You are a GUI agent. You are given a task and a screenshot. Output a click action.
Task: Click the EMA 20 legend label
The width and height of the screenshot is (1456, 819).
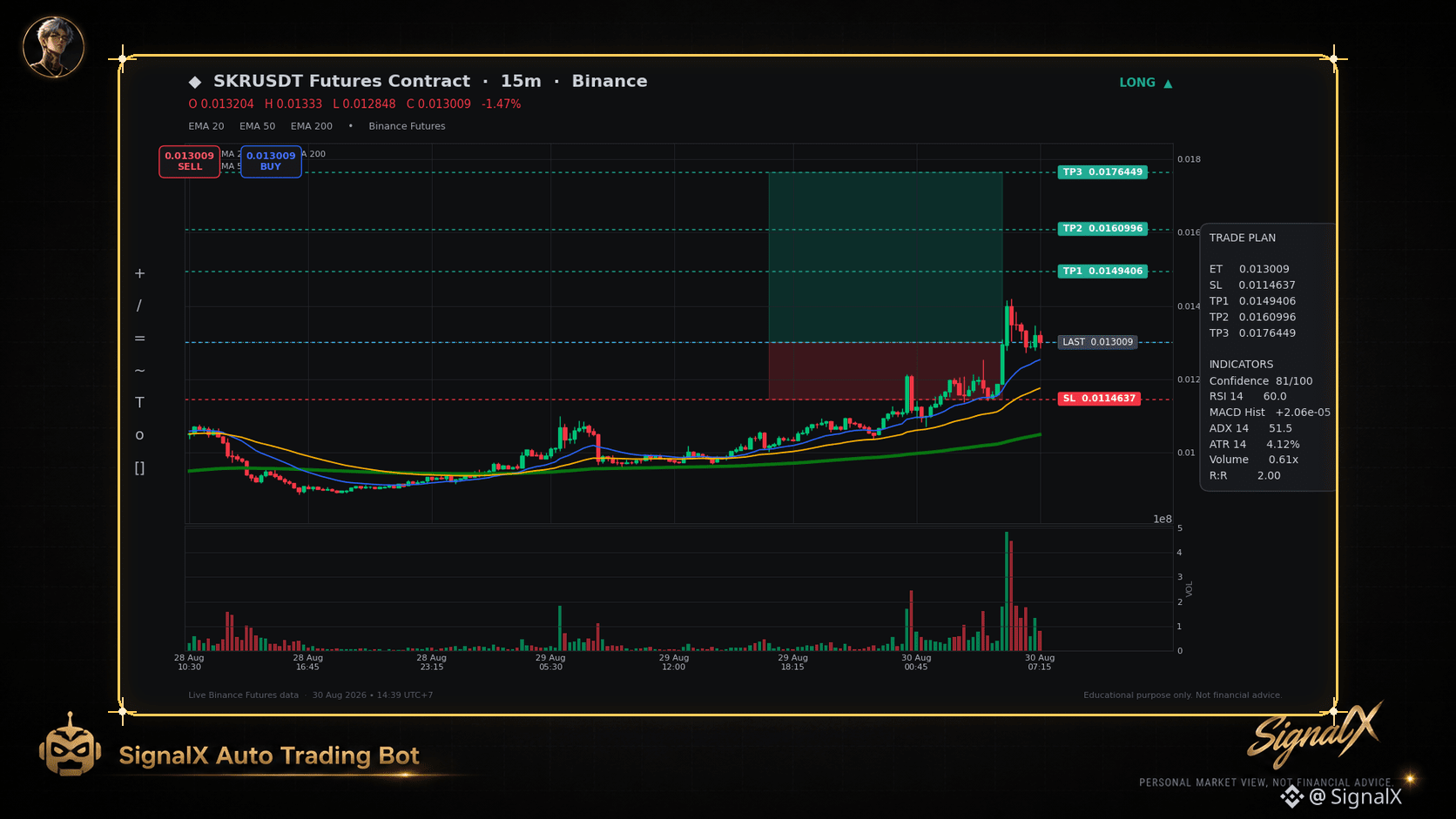coord(206,126)
